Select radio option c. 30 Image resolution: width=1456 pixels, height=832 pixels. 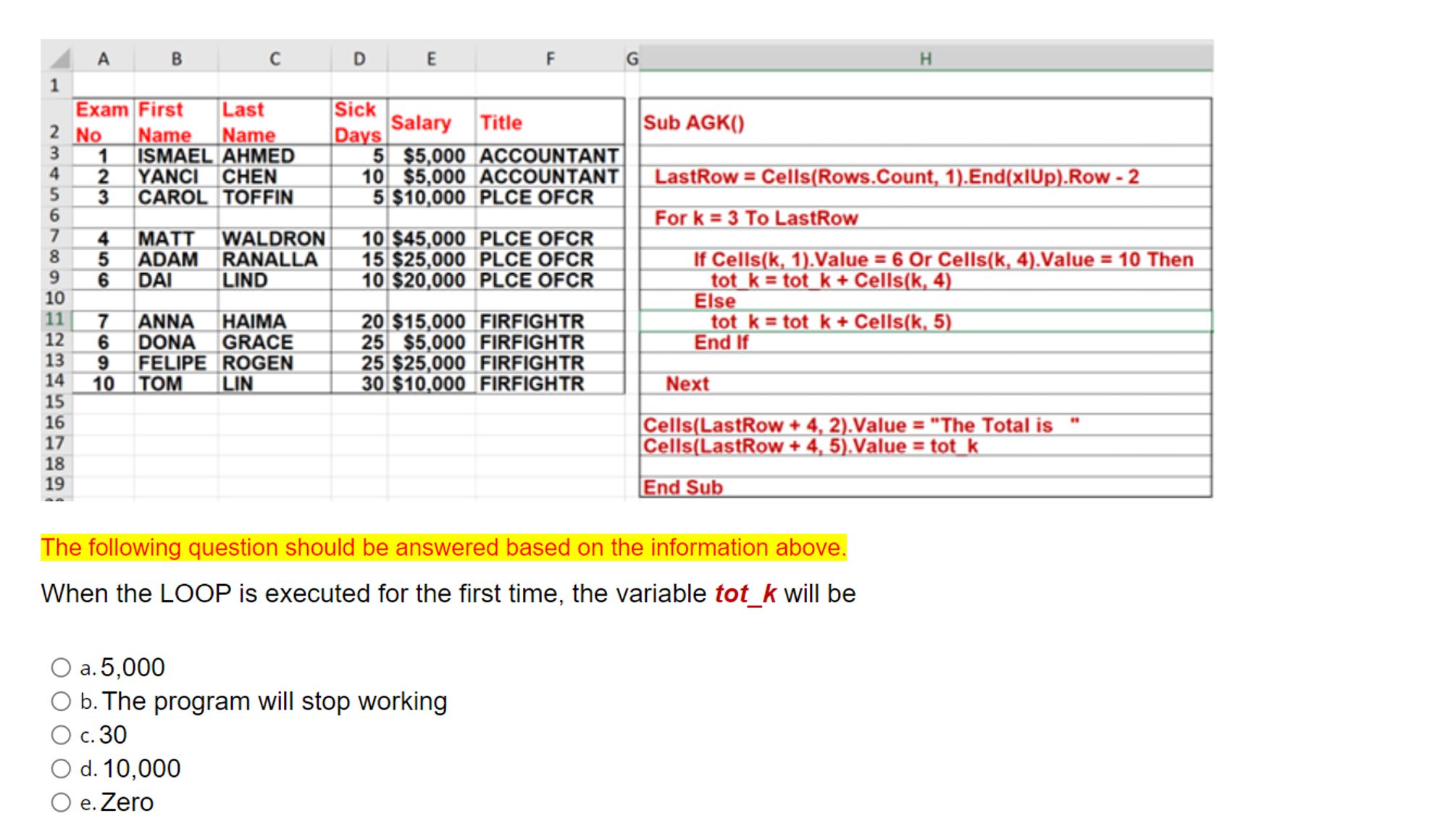pyautogui.click(x=62, y=735)
